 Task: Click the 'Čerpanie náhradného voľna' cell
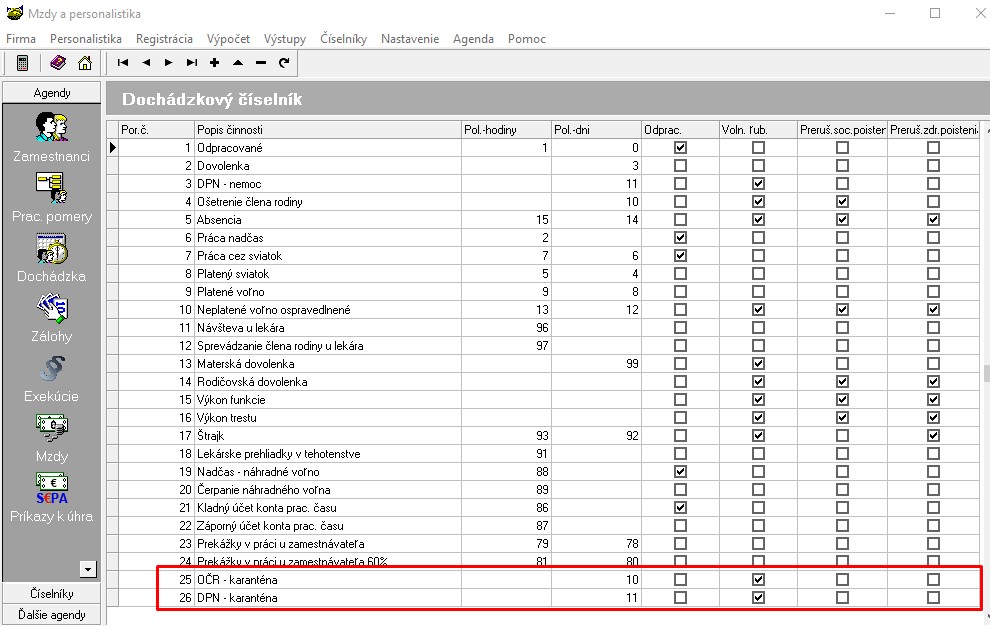(x=328, y=490)
